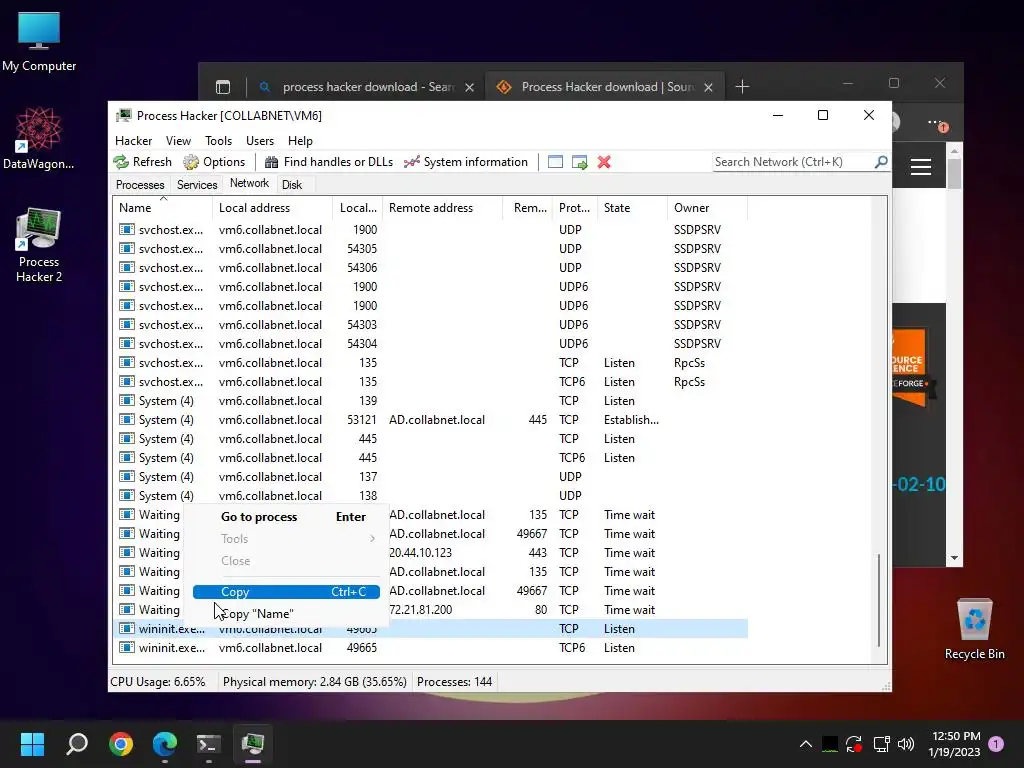This screenshot has height=768, width=1024.
Task: Select the System (4) row with port 139
Action: point(431,401)
